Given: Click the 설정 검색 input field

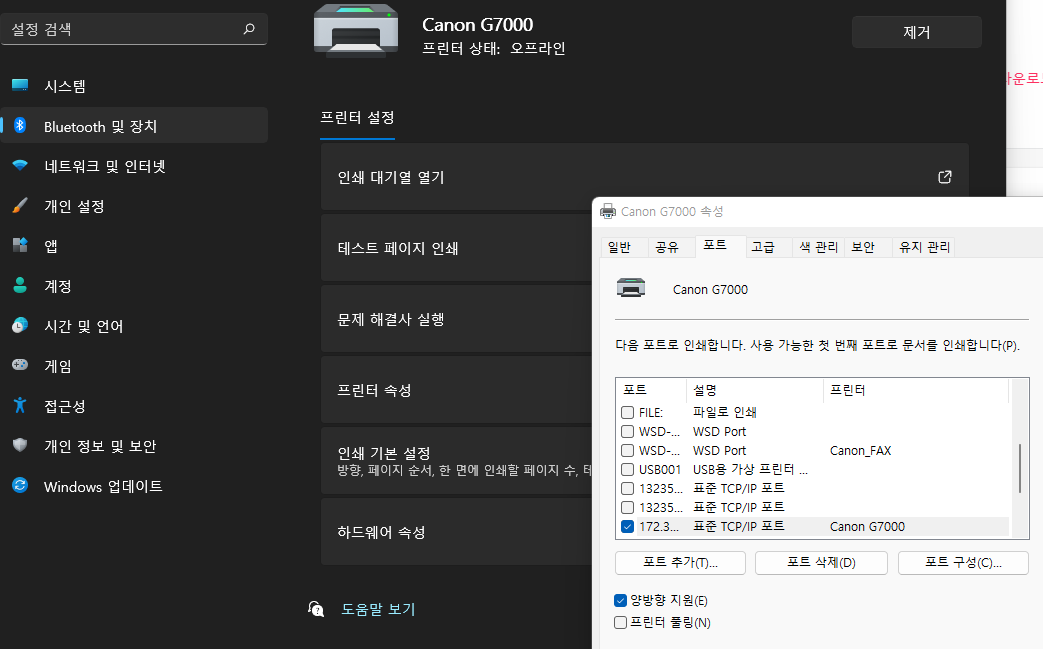Looking at the screenshot, I should tap(134, 29).
